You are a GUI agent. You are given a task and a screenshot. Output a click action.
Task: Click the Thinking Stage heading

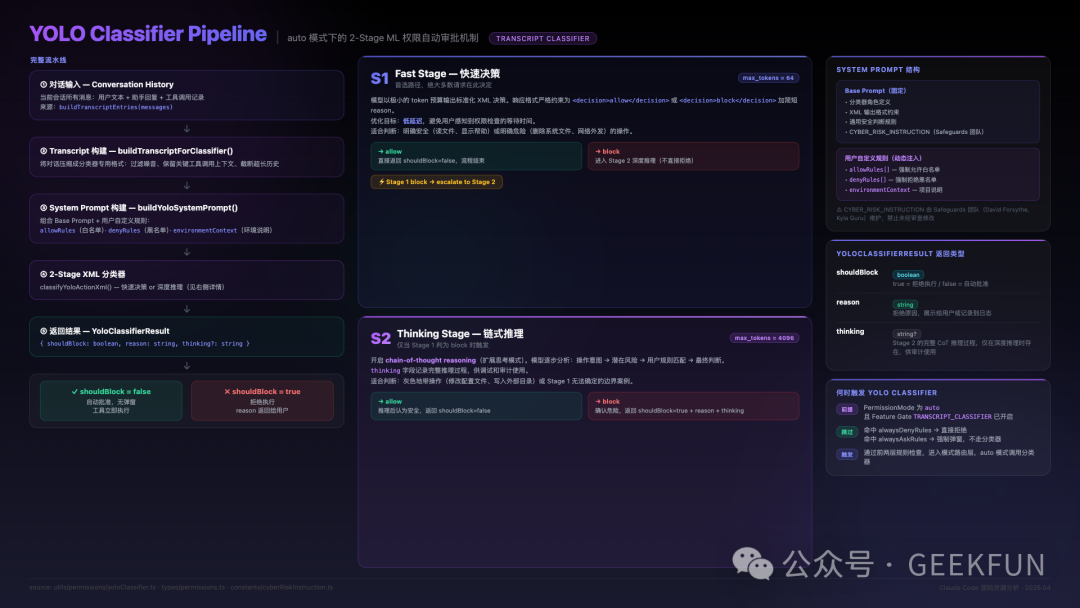[460, 334]
